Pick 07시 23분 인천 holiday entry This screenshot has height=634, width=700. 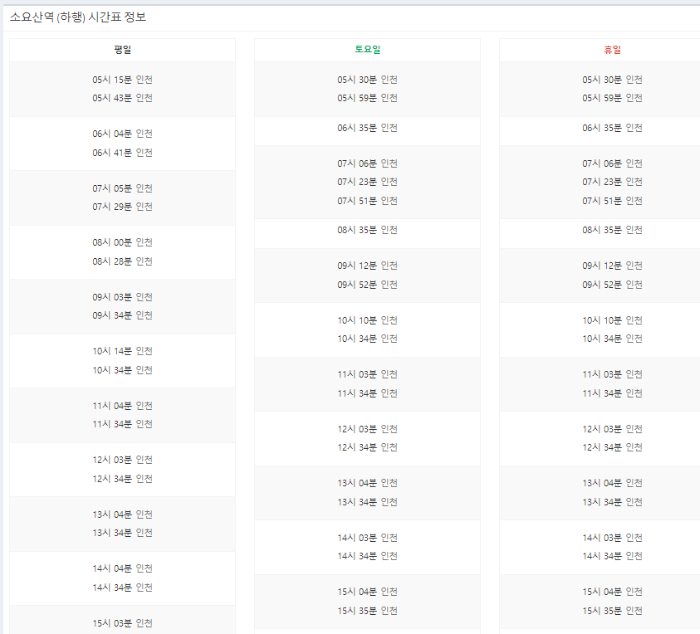612,182
